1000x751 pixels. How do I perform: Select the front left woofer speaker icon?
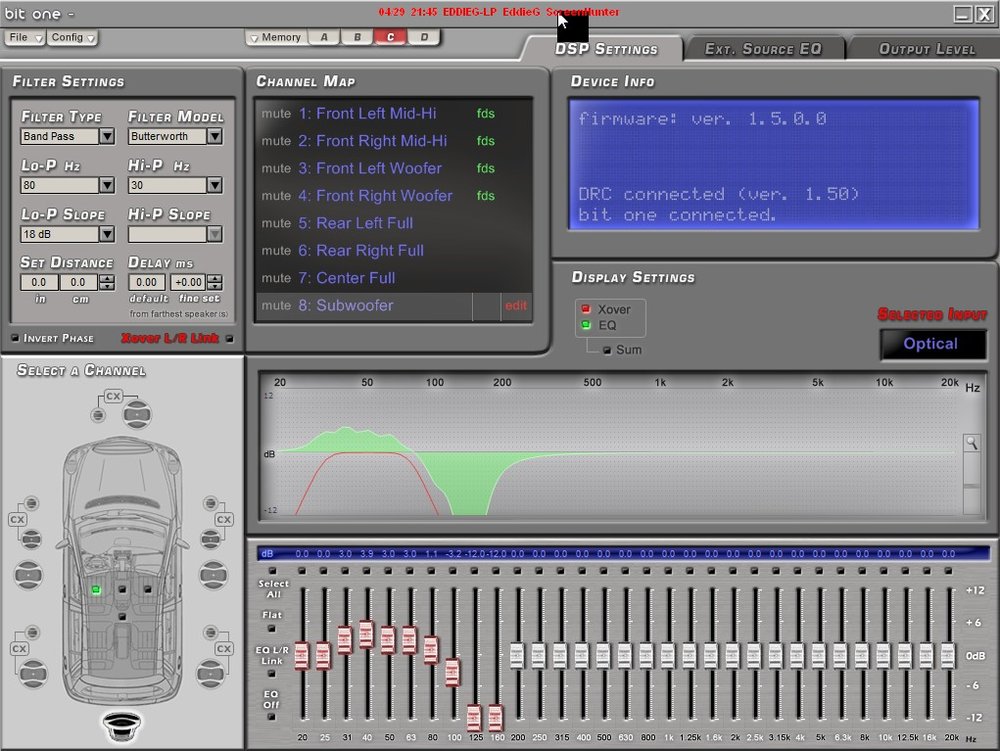29,575
